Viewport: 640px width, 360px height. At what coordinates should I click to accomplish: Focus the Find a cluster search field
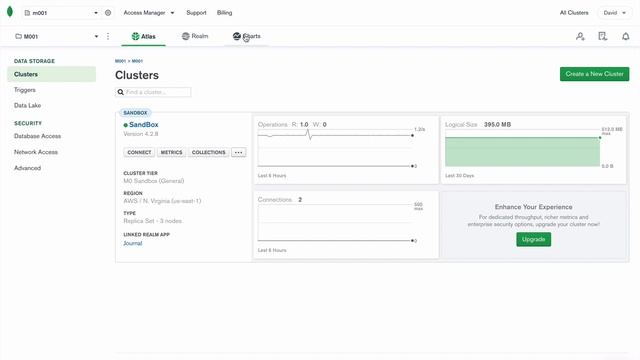click(153, 92)
